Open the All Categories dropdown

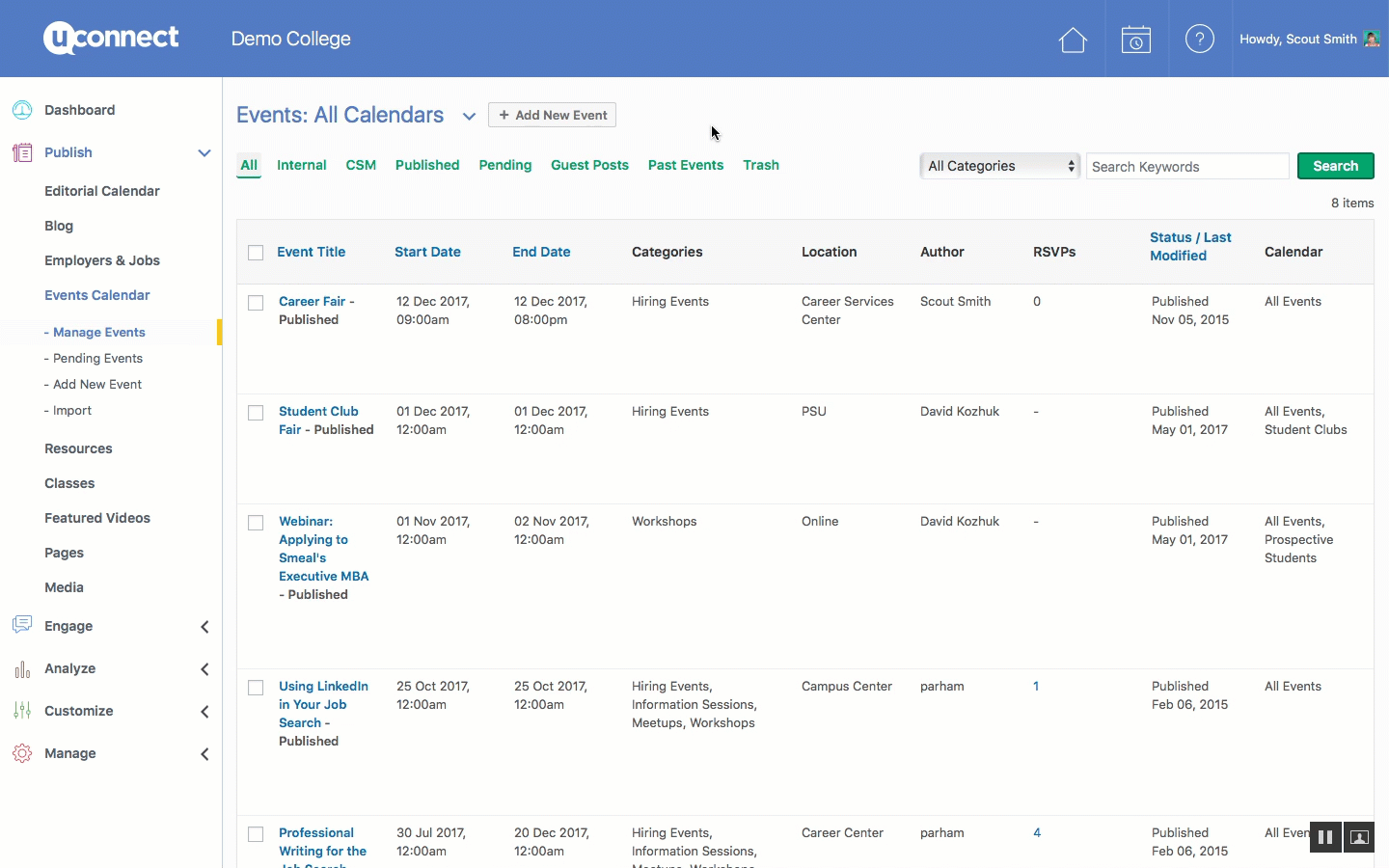(999, 166)
